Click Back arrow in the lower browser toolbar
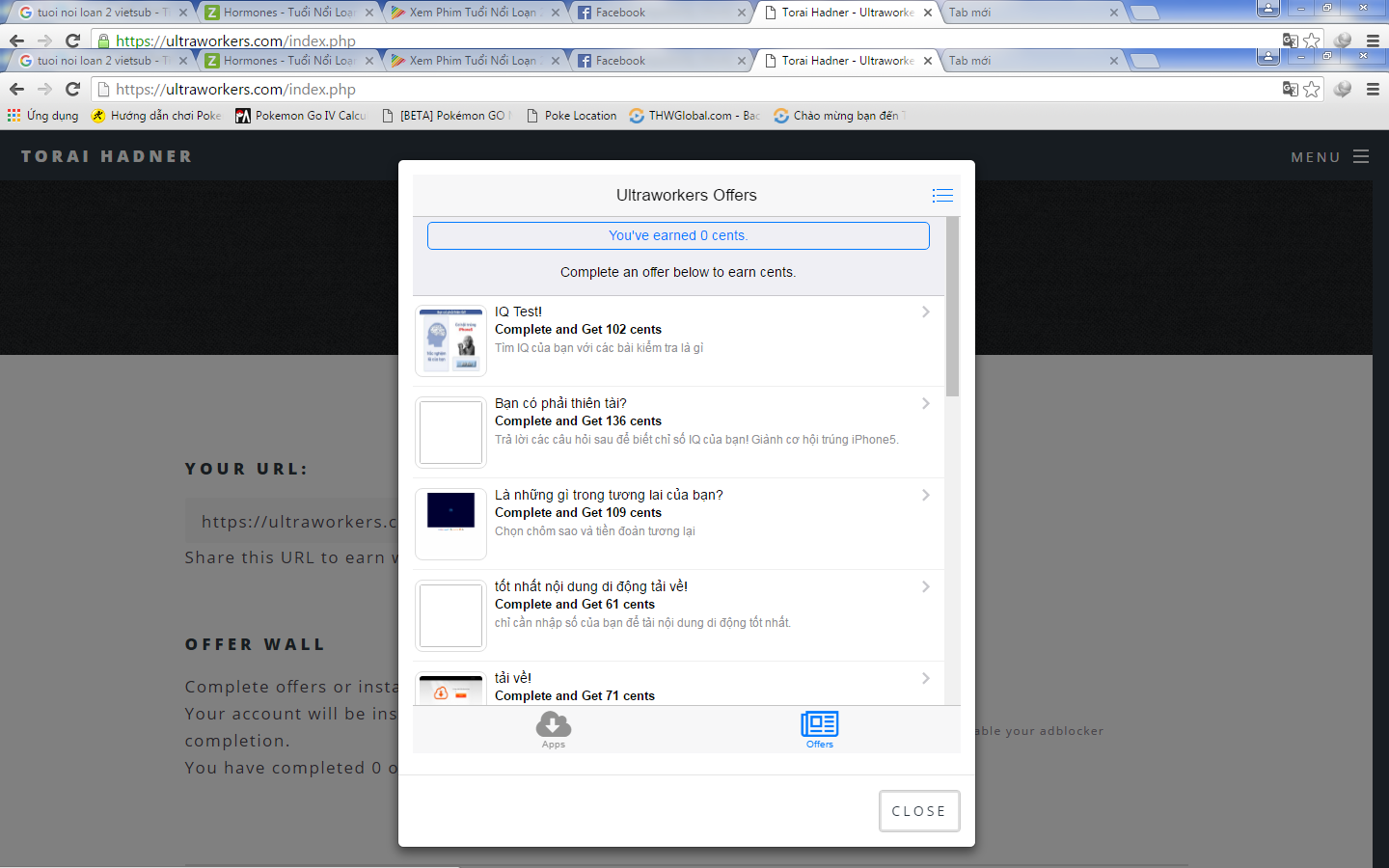 click(x=16, y=89)
